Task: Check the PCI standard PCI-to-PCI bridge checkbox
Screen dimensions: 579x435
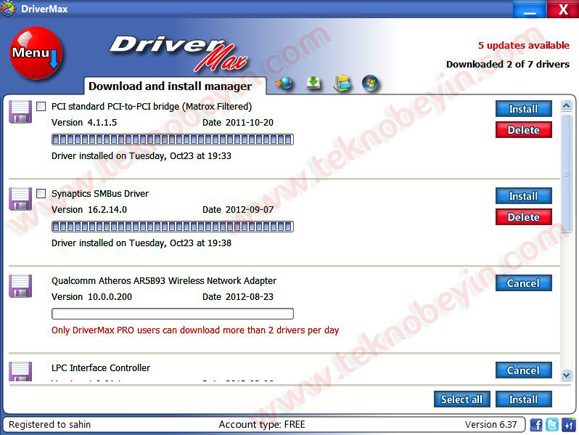Action: point(41,106)
